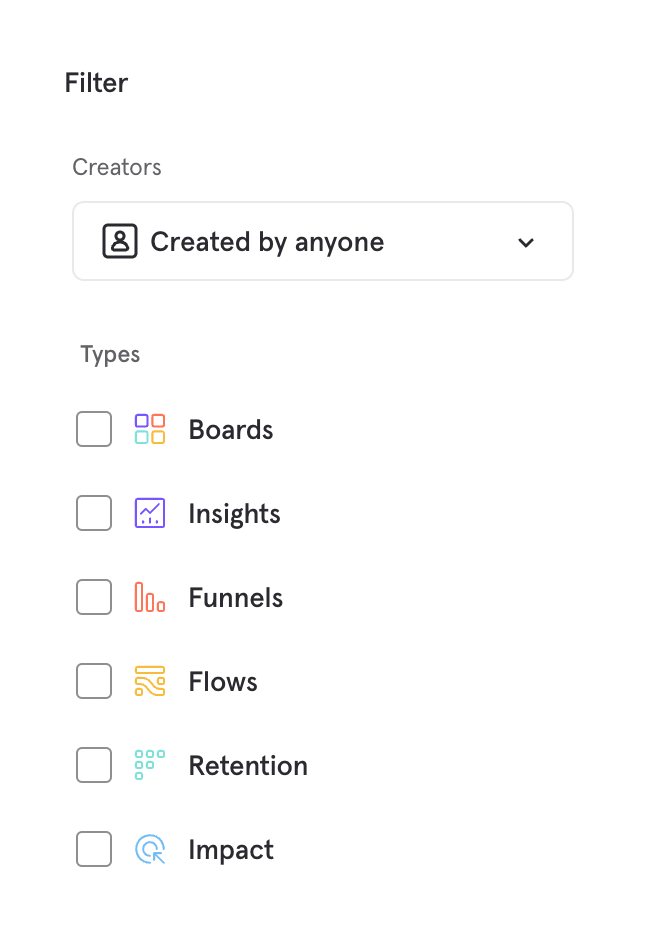Click the Funnels type label
Image resolution: width=646 pixels, height=946 pixels.
[x=236, y=598]
